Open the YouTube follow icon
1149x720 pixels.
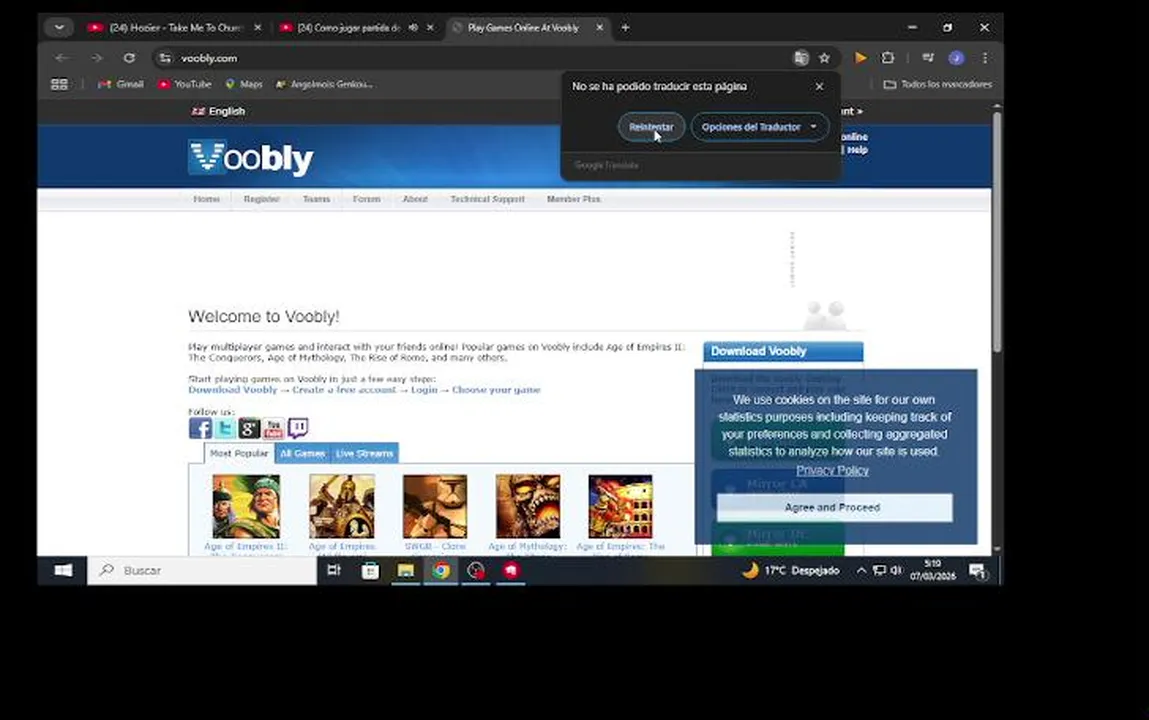[273, 428]
